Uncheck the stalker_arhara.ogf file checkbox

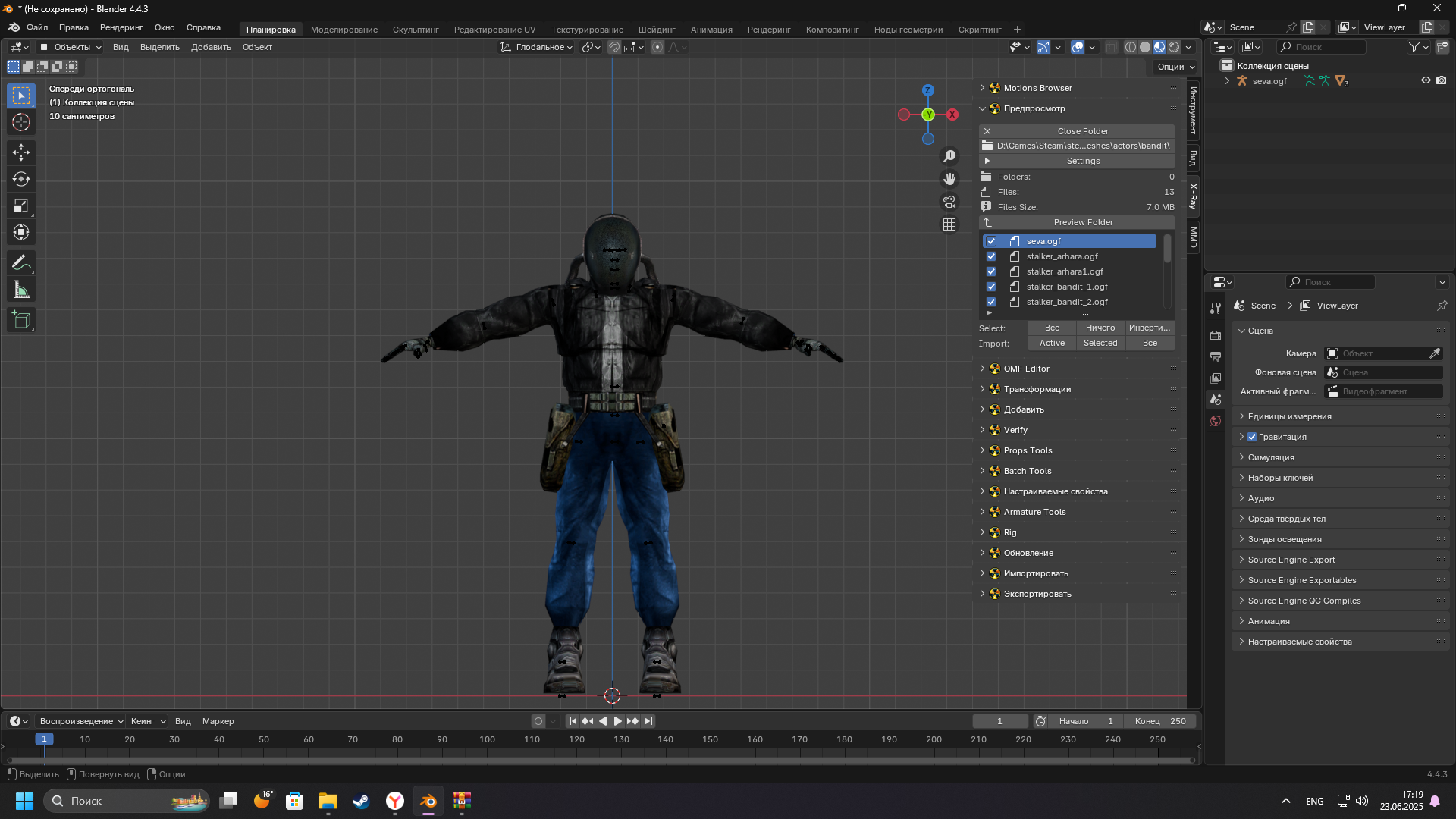991,256
